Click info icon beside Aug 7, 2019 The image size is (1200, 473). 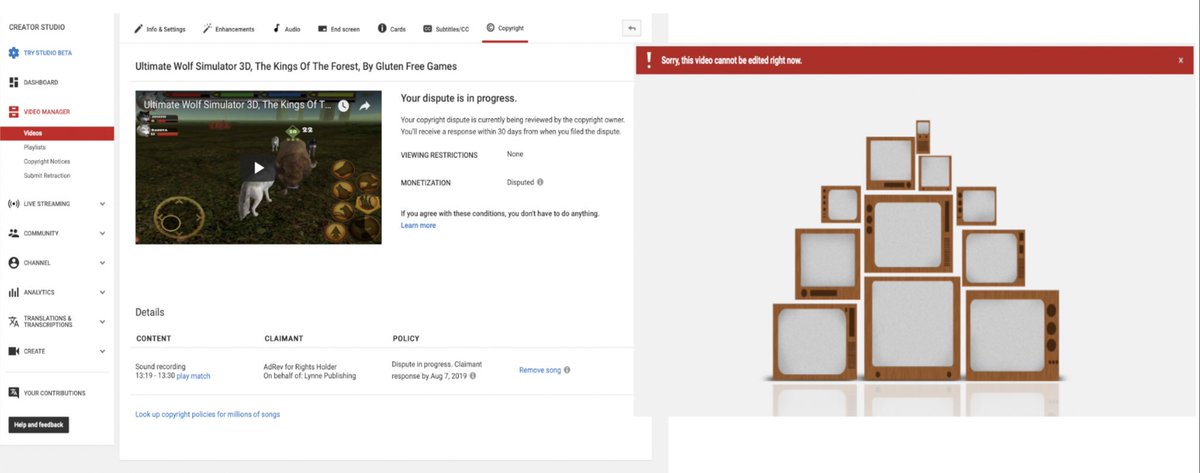[x=473, y=376]
